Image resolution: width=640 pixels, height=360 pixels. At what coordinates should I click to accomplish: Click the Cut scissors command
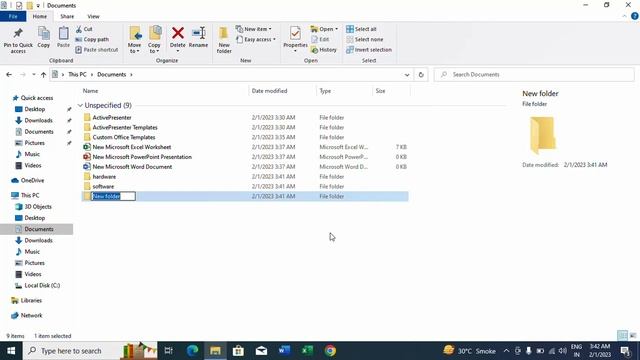pyautogui.click(x=84, y=29)
